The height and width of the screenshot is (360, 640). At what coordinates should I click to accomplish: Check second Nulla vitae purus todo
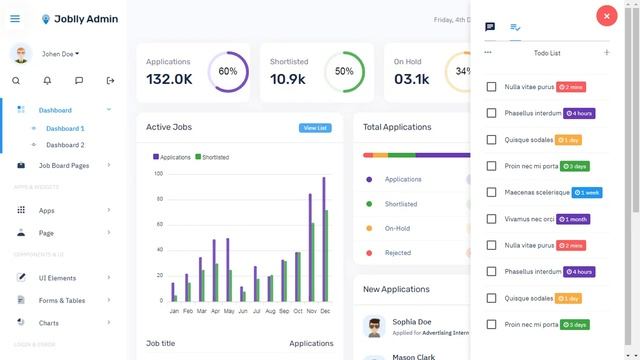tap(491, 245)
